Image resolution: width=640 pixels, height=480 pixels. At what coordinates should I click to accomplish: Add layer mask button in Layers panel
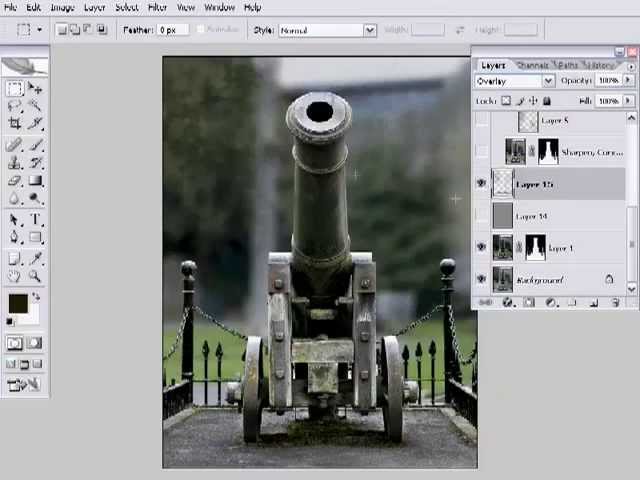click(x=529, y=302)
